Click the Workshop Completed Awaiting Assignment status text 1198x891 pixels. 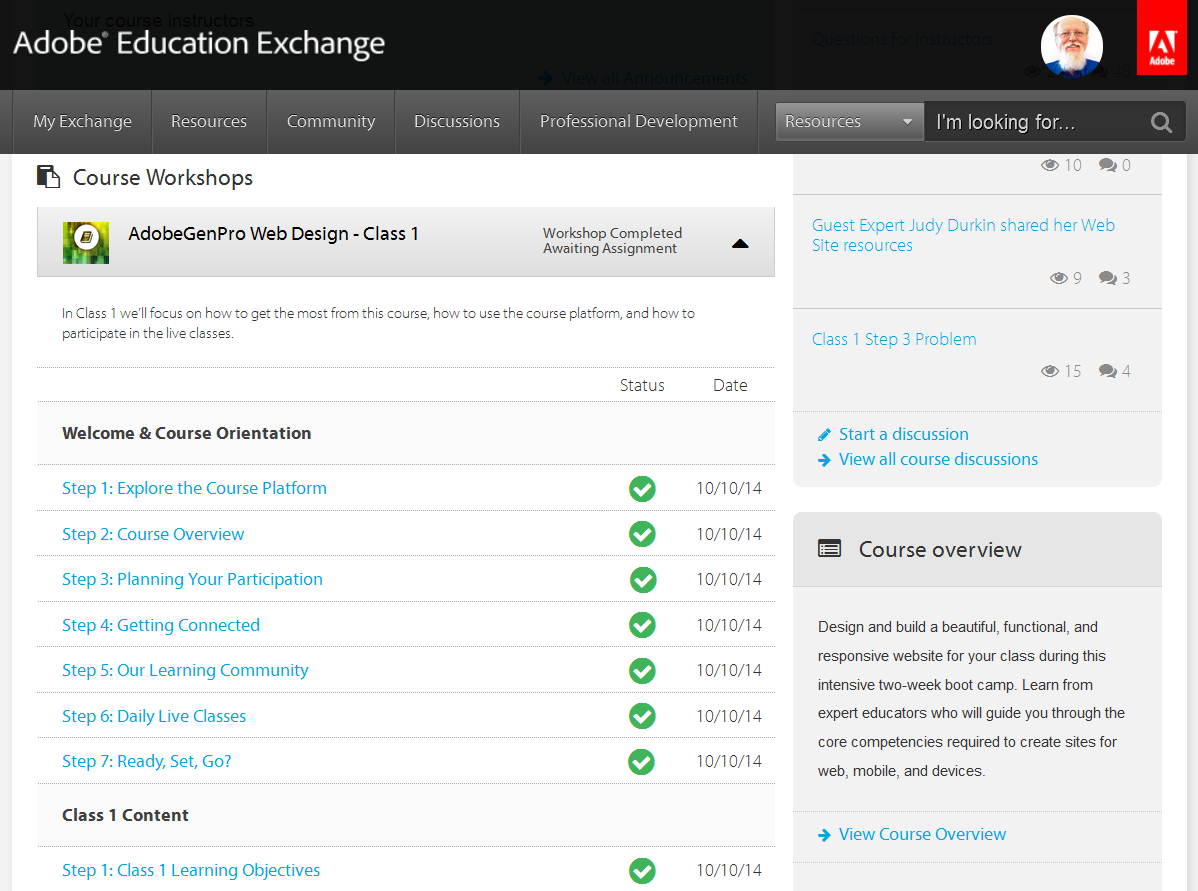(612, 241)
